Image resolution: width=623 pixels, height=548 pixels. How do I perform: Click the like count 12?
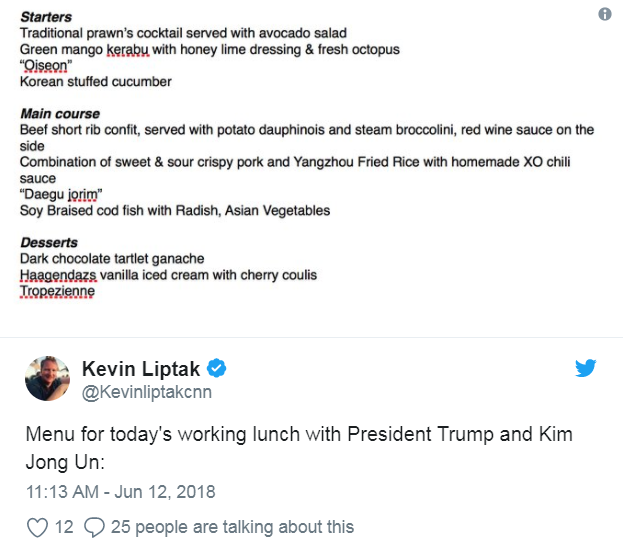tap(64, 526)
